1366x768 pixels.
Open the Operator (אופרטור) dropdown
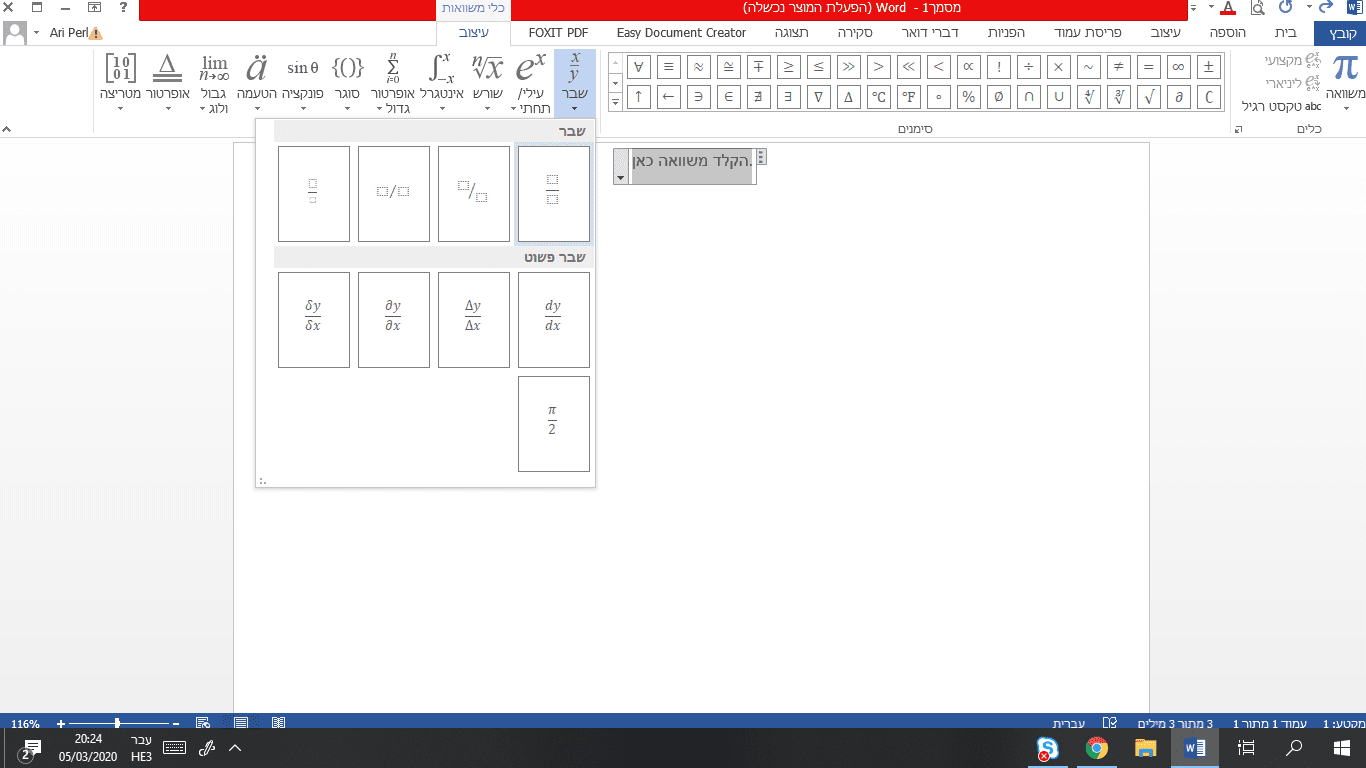point(168,83)
